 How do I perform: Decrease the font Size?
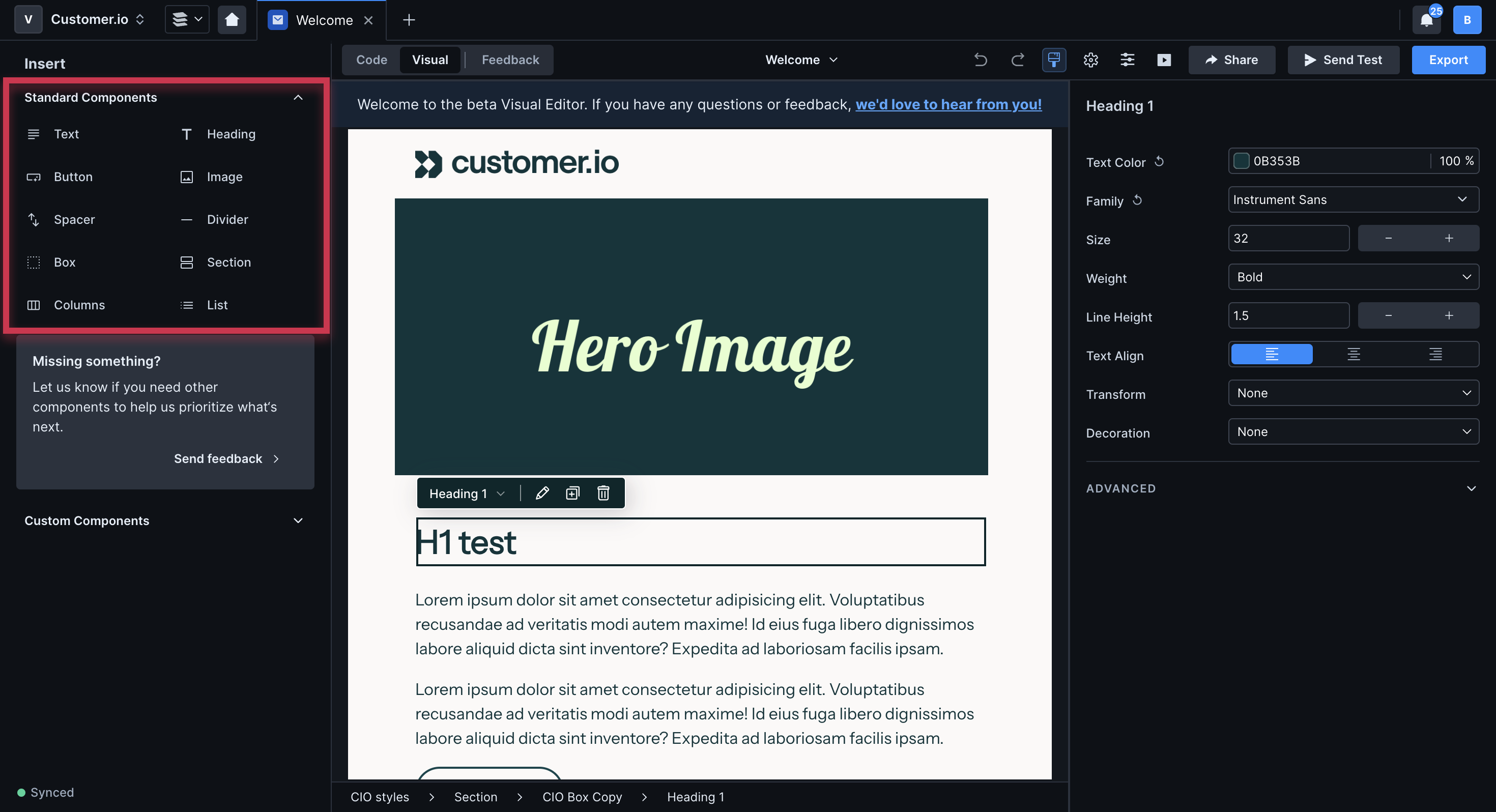click(1388, 238)
